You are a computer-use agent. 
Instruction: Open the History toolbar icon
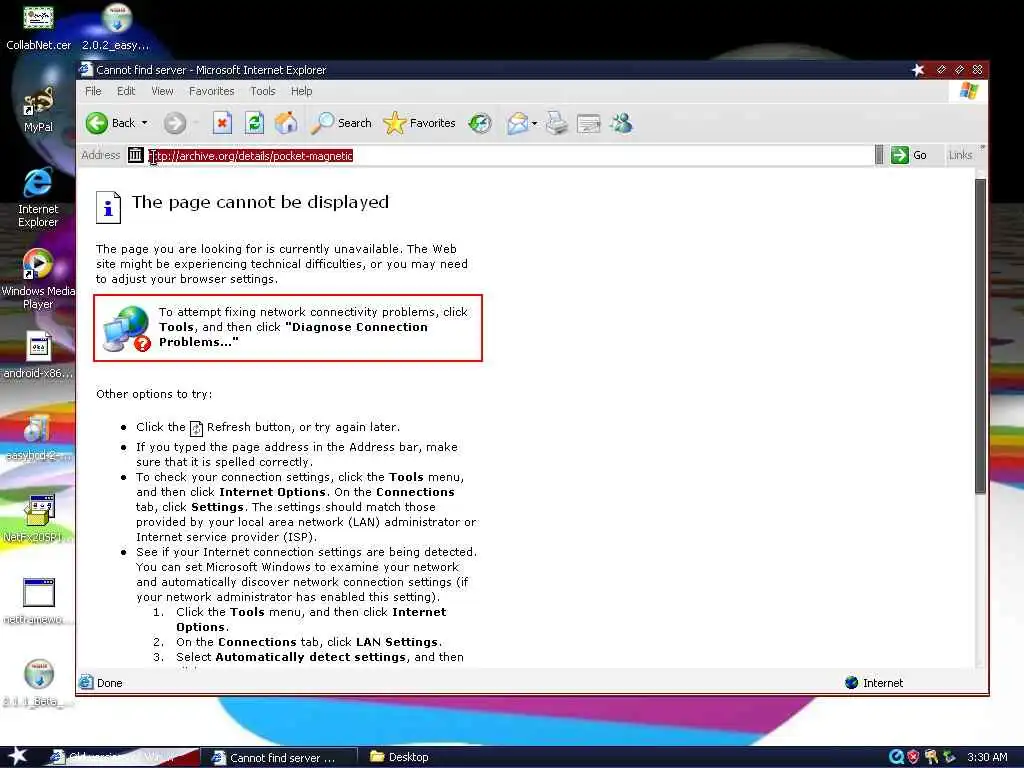tap(480, 123)
